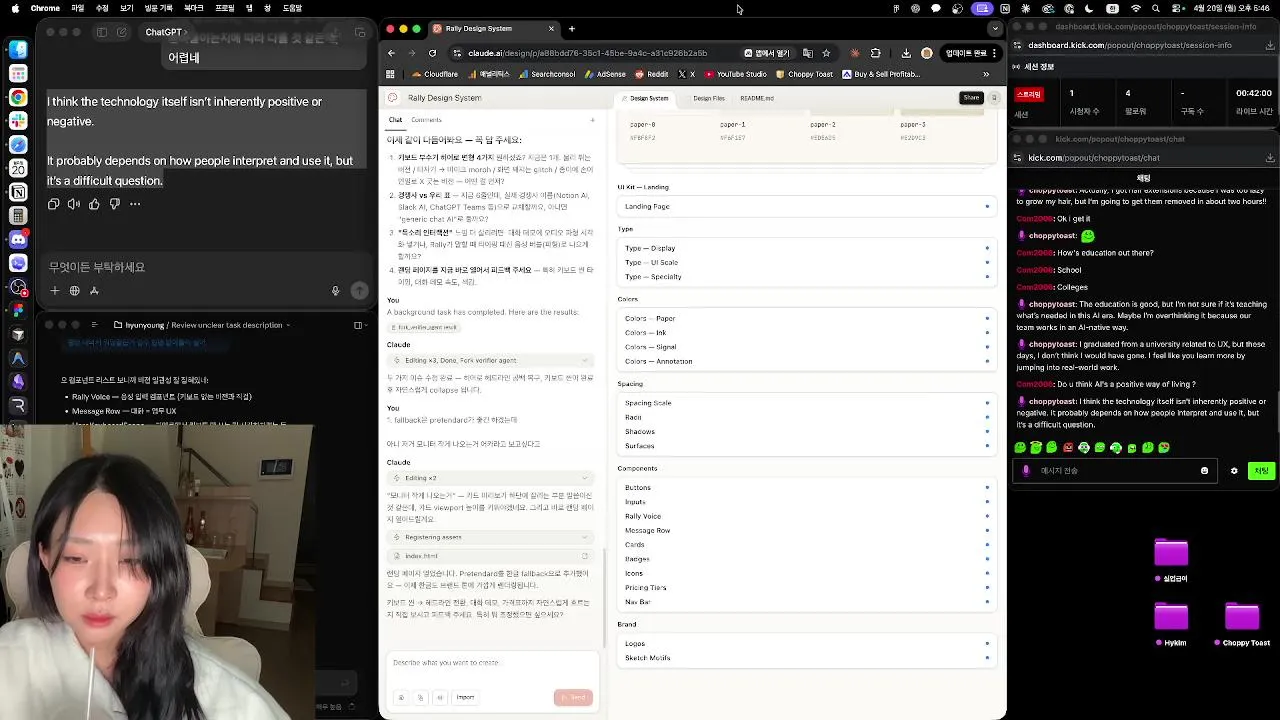Give thumbs down to the ChatGPT response
This screenshot has height=720, width=1280.
tap(114, 204)
